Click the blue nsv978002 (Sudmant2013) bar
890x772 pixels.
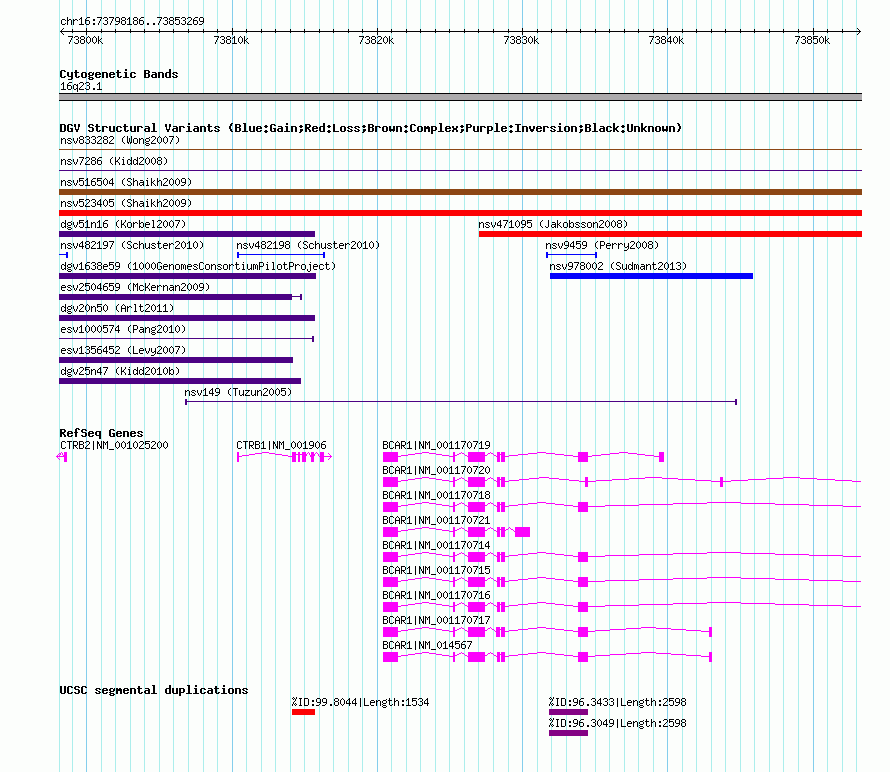click(x=651, y=276)
